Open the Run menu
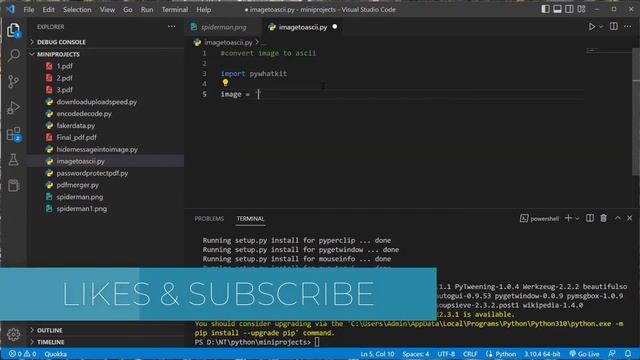This screenshot has height=360, width=640. tap(147, 9)
